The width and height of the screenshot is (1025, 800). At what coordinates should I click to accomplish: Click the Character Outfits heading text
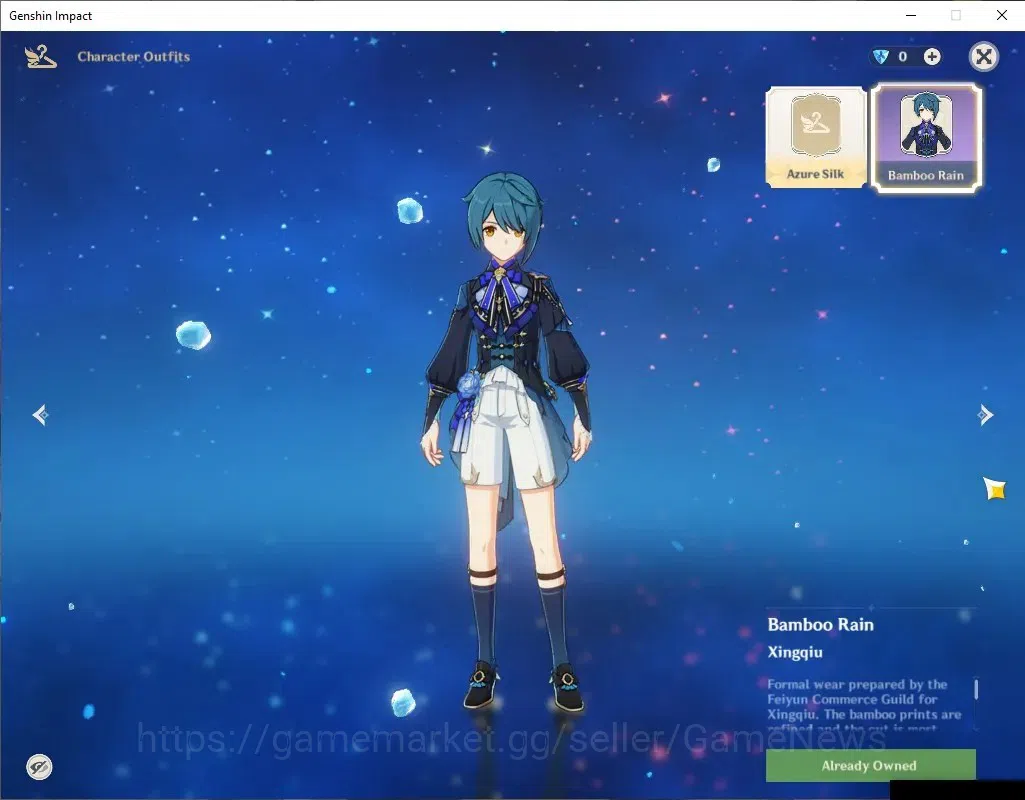tap(133, 57)
